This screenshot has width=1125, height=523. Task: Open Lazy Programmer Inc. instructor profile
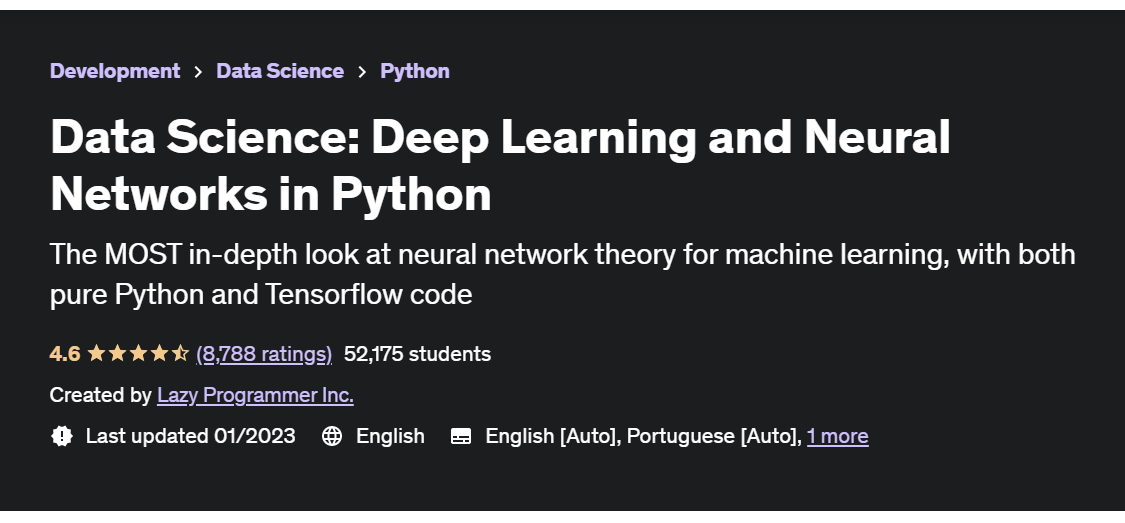(x=255, y=395)
